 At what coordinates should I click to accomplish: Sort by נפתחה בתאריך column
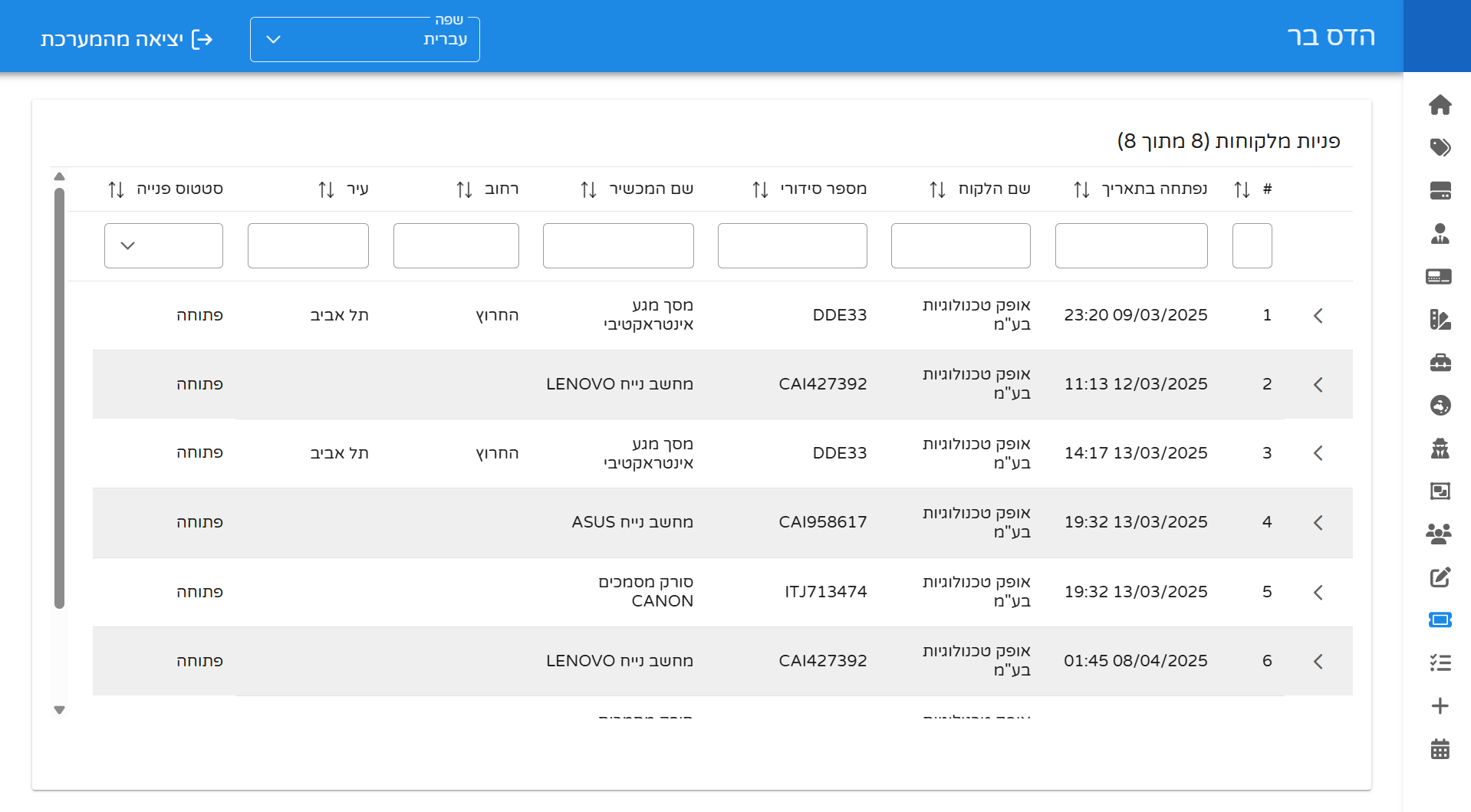point(1081,189)
